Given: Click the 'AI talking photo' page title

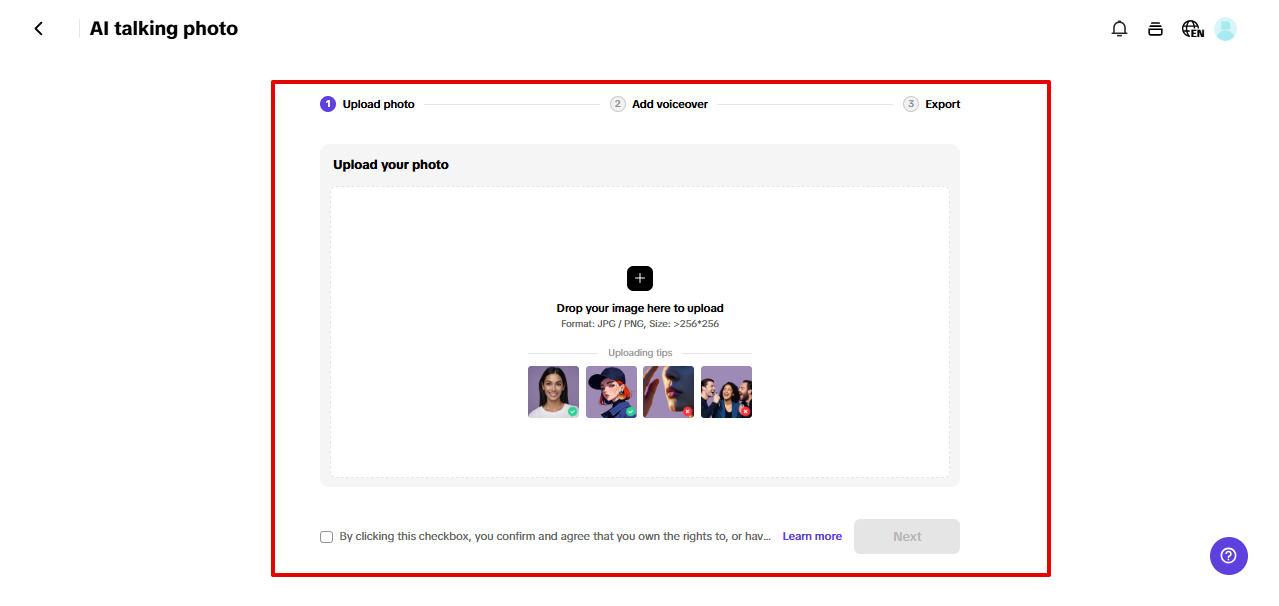Looking at the screenshot, I should pos(164,29).
